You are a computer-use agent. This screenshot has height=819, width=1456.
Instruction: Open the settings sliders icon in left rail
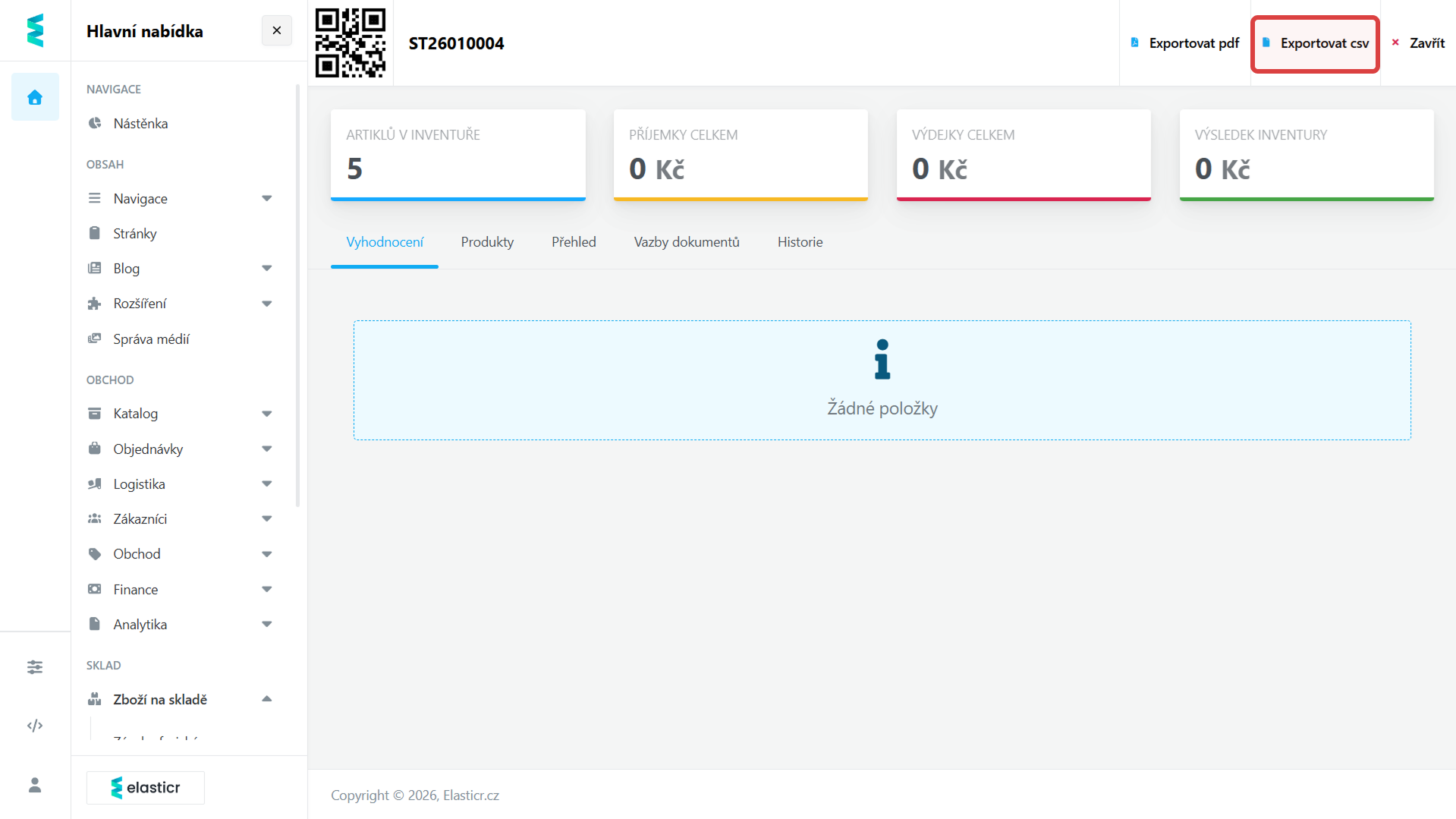pos(35,667)
